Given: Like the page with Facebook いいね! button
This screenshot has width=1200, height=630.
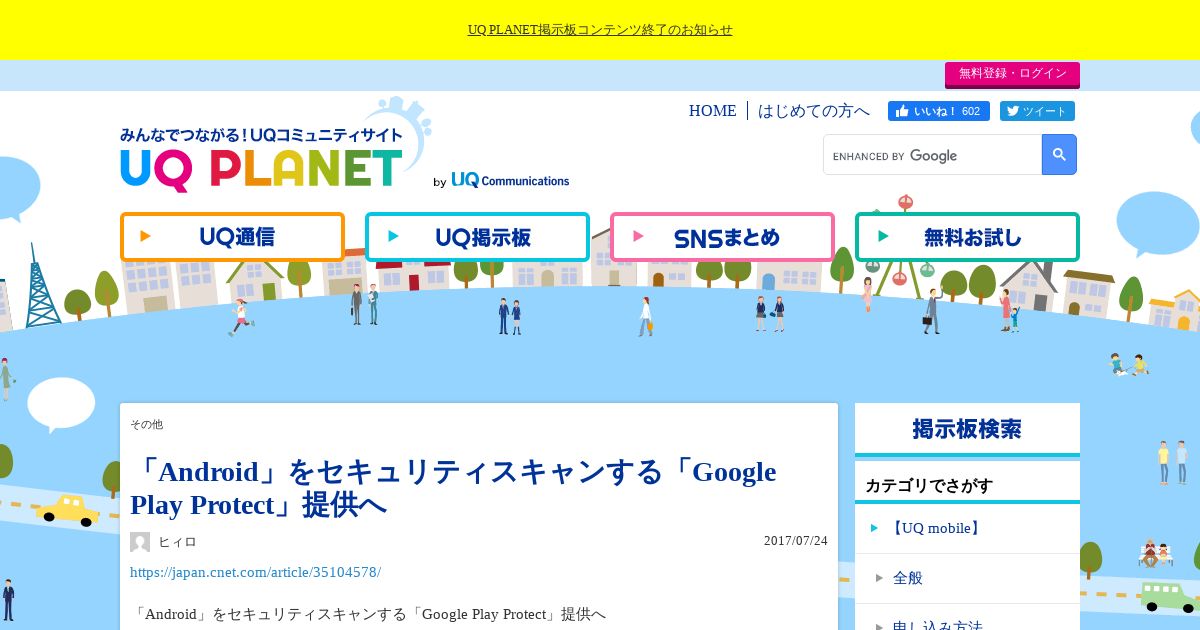Looking at the screenshot, I should click(939, 111).
